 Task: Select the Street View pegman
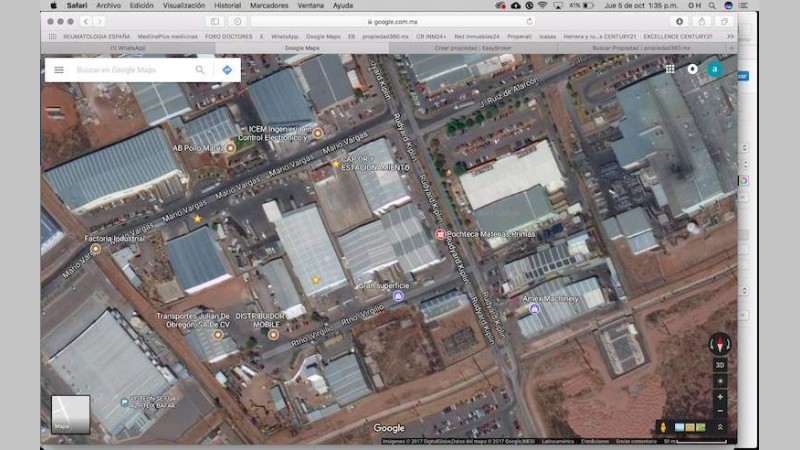coord(663,427)
